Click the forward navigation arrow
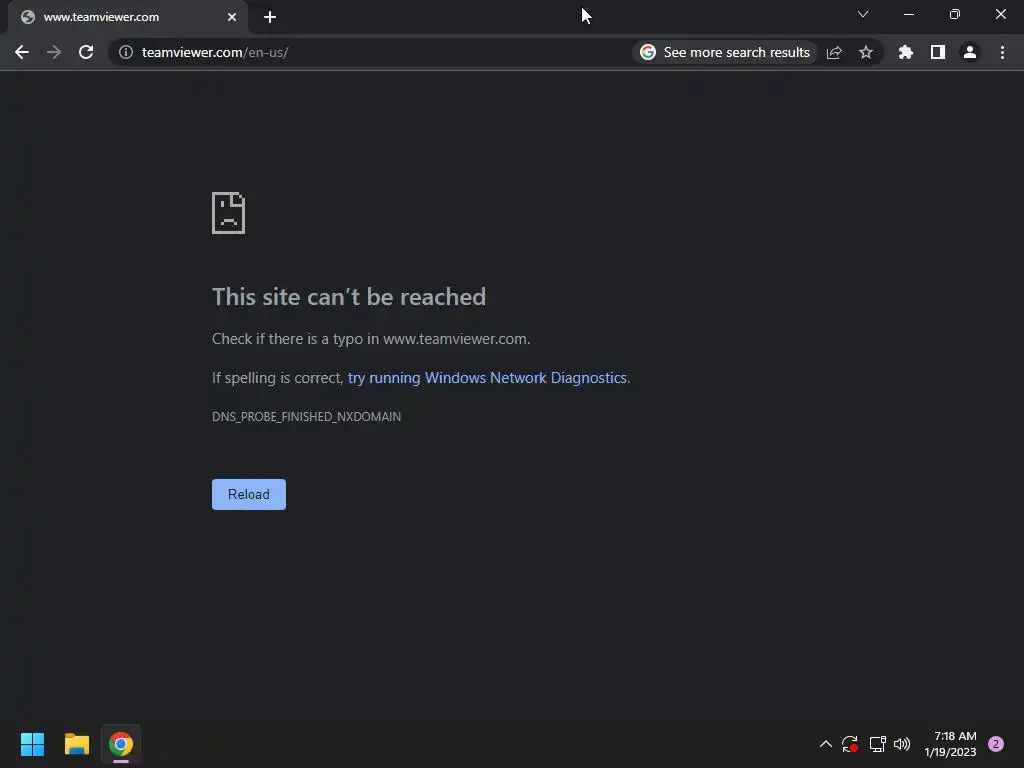Image resolution: width=1024 pixels, height=768 pixels. pos(54,52)
